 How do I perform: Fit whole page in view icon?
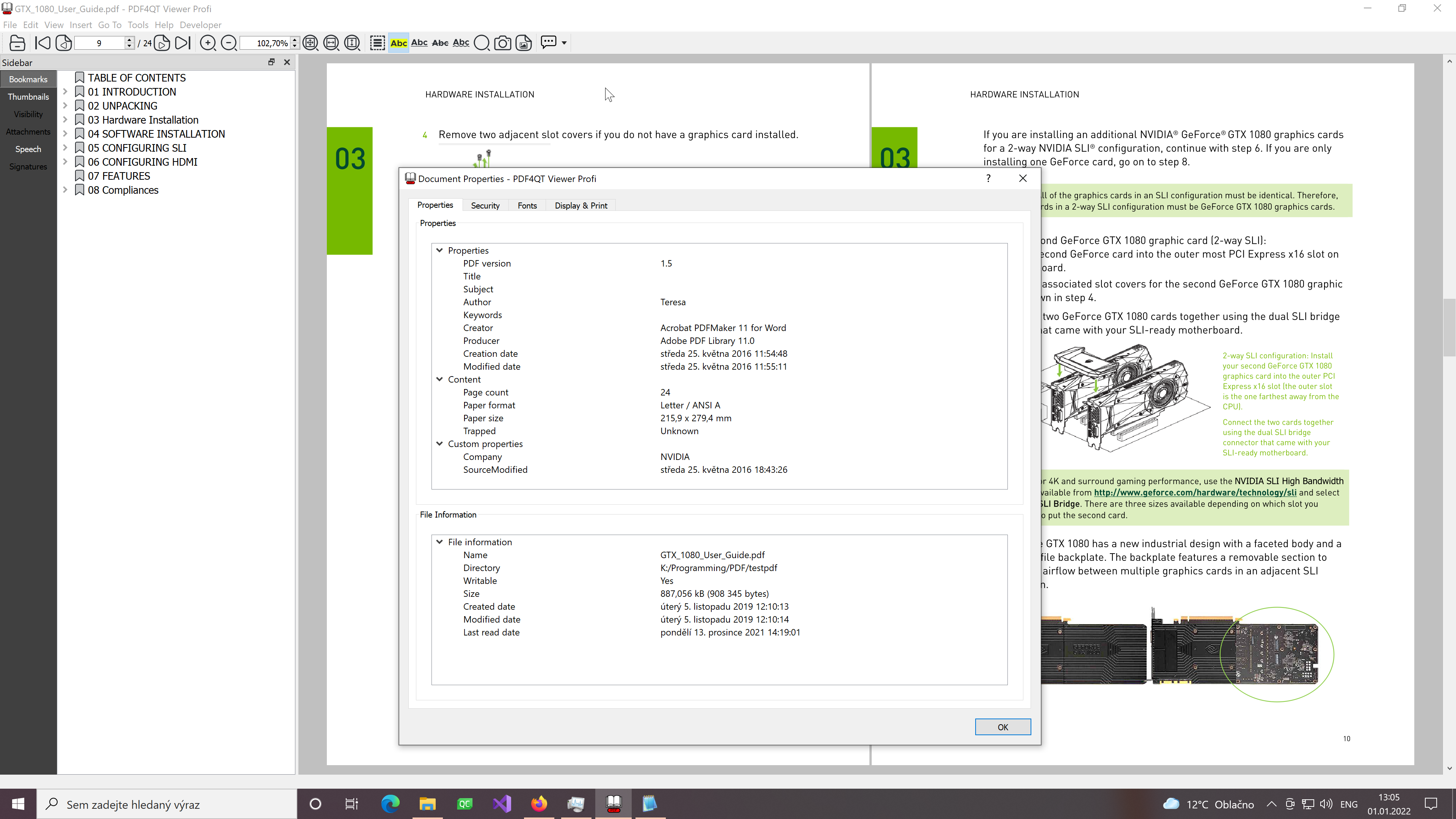tap(310, 43)
